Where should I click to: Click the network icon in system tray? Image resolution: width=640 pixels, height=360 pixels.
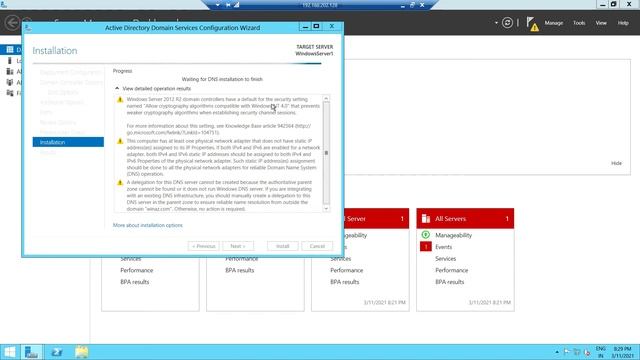coord(577,352)
